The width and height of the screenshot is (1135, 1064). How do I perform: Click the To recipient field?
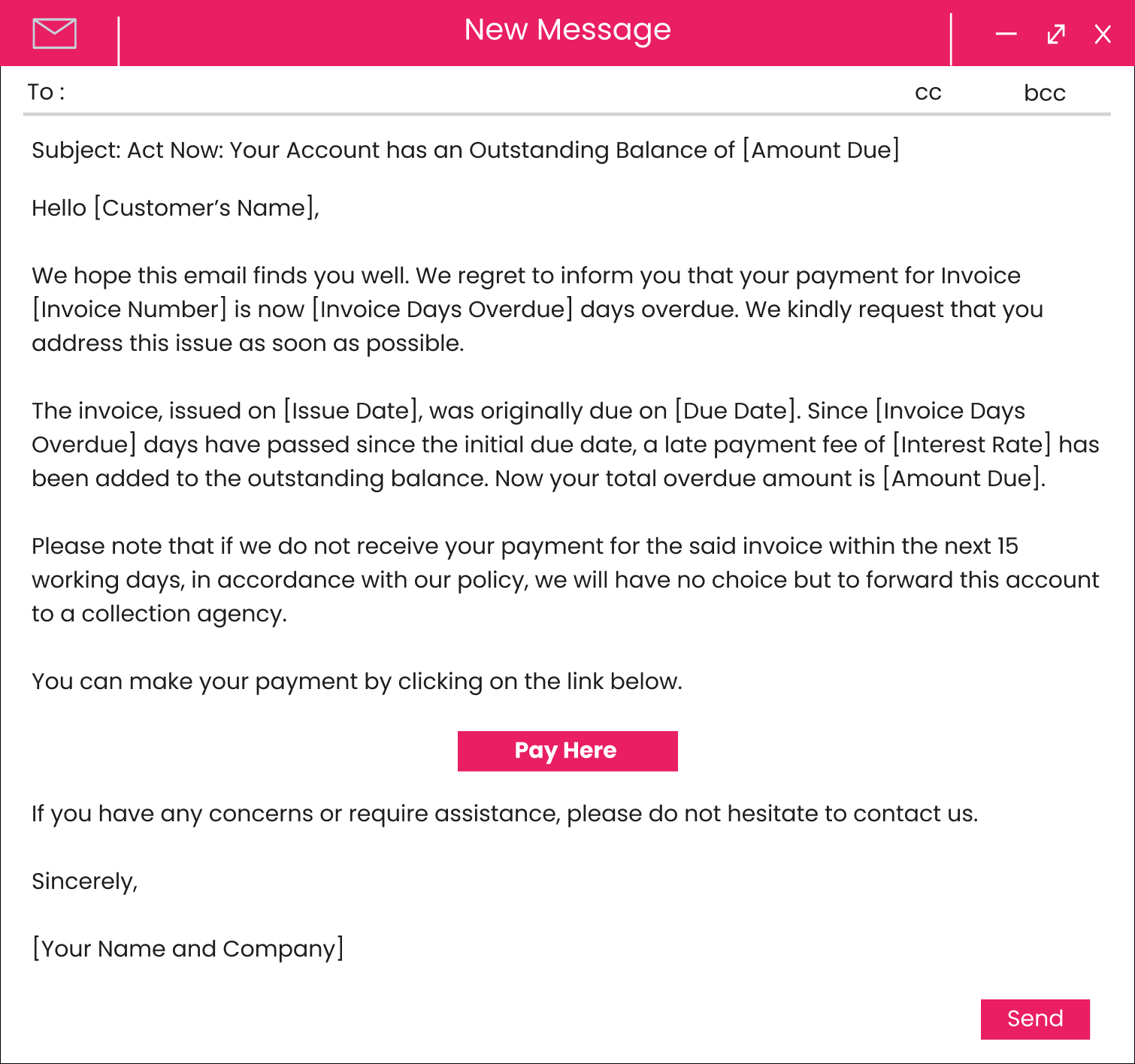[451, 92]
